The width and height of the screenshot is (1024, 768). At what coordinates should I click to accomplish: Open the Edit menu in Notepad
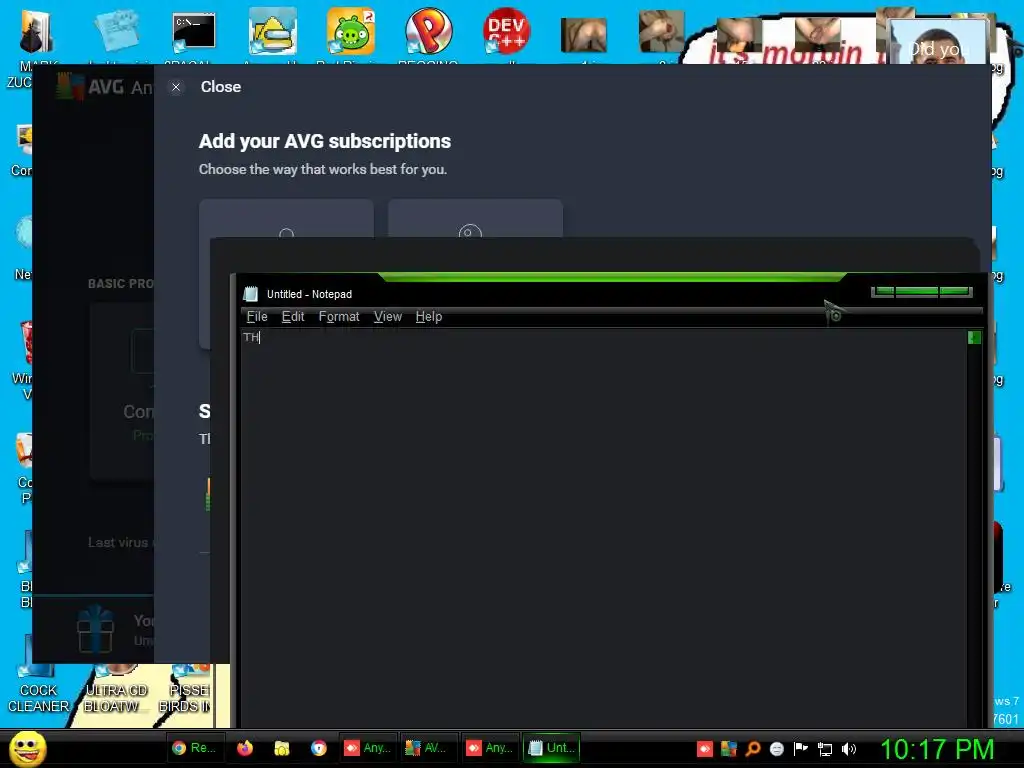pos(293,317)
